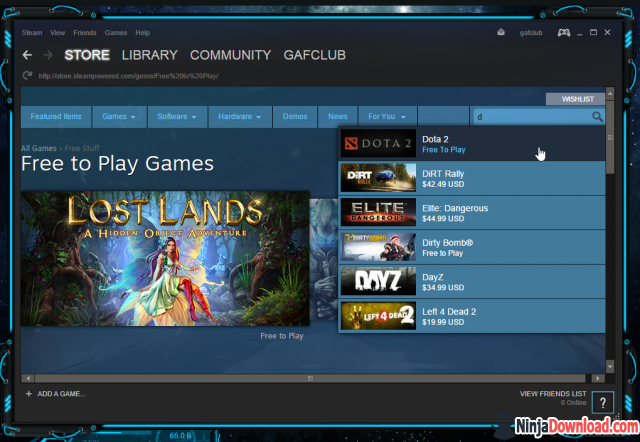Select the Left 4 Dead 2 title

coord(449,312)
